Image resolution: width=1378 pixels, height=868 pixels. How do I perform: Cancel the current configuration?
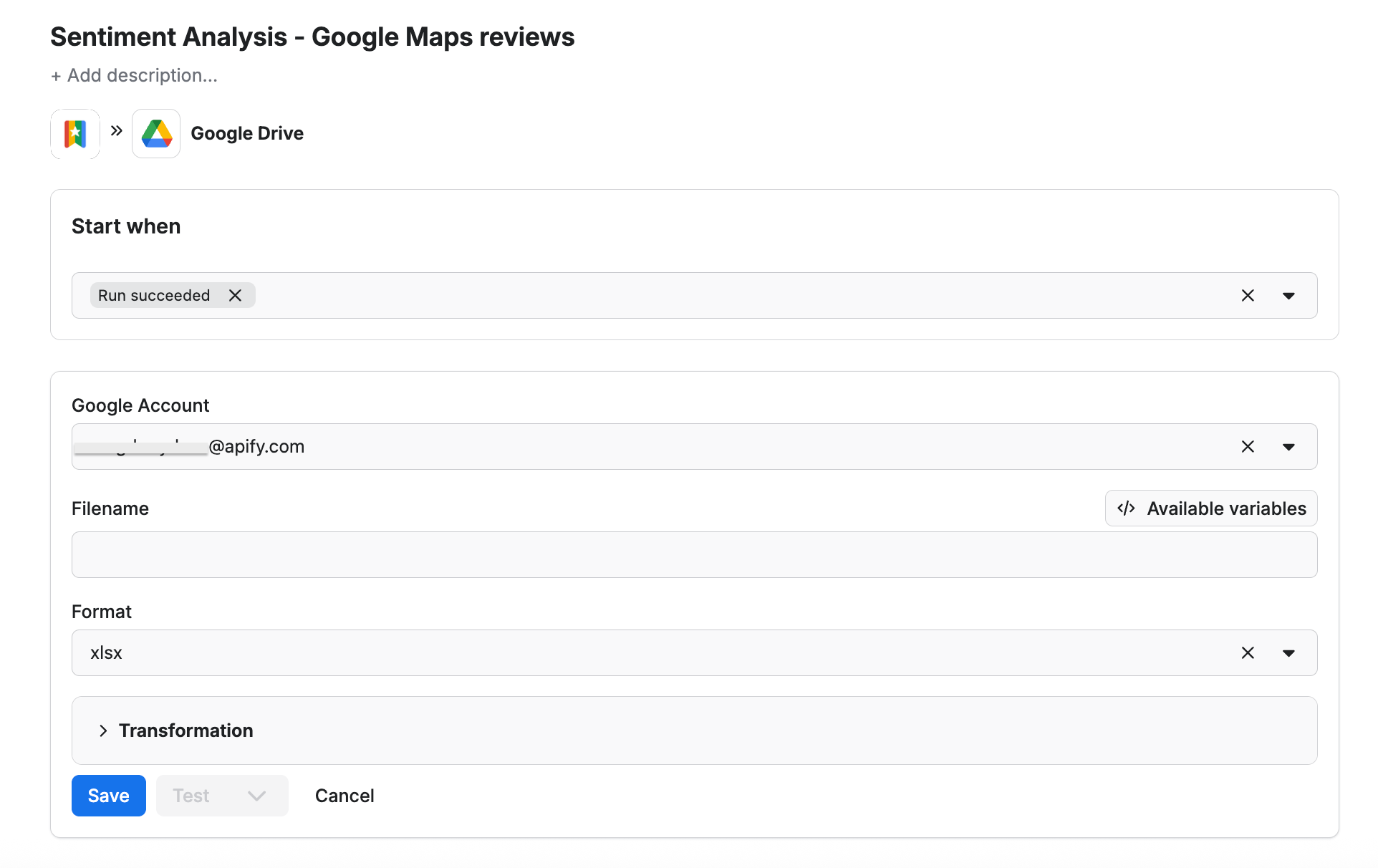(x=344, y=795)
